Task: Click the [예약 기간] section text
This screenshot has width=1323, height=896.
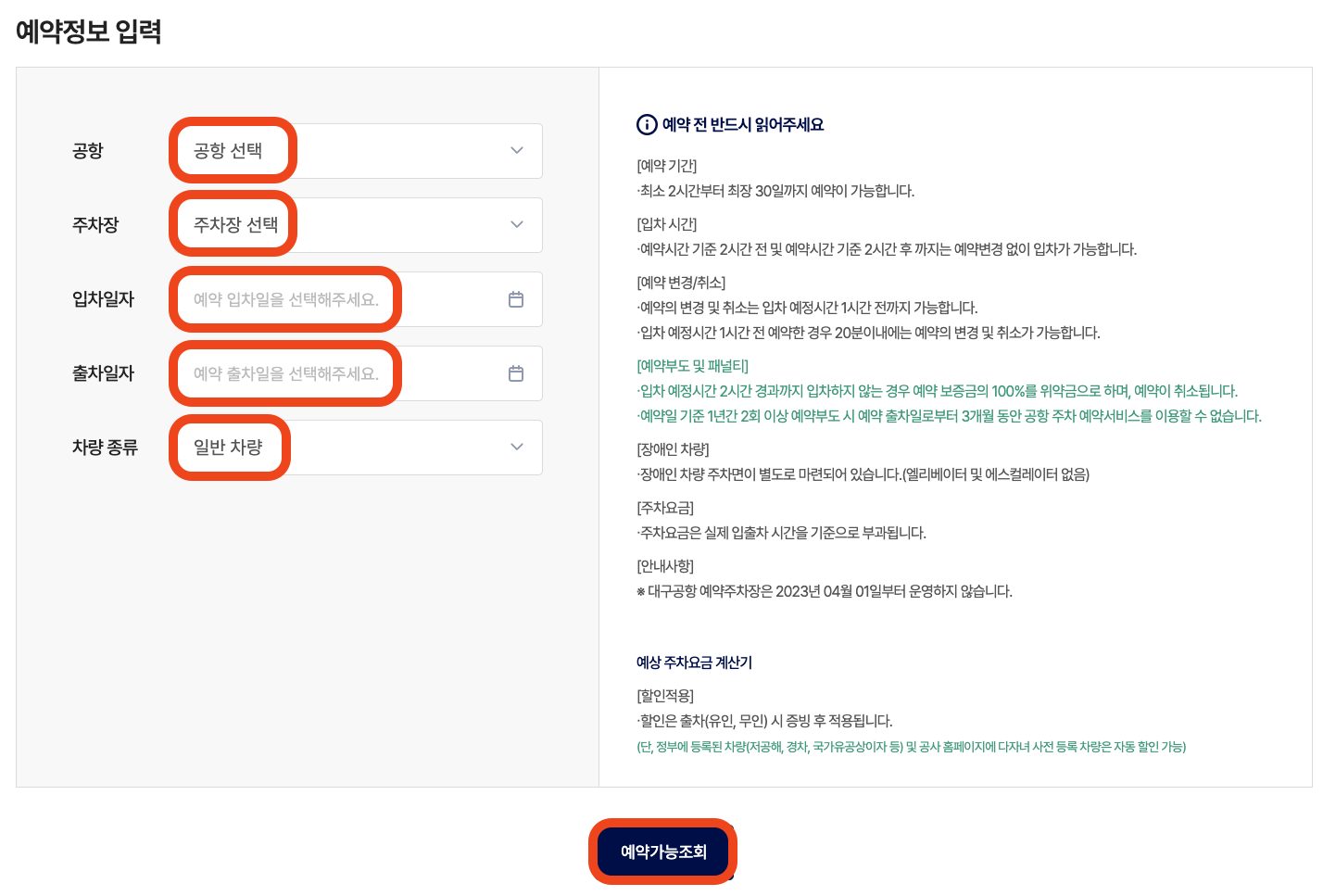Action: (664, 168)
